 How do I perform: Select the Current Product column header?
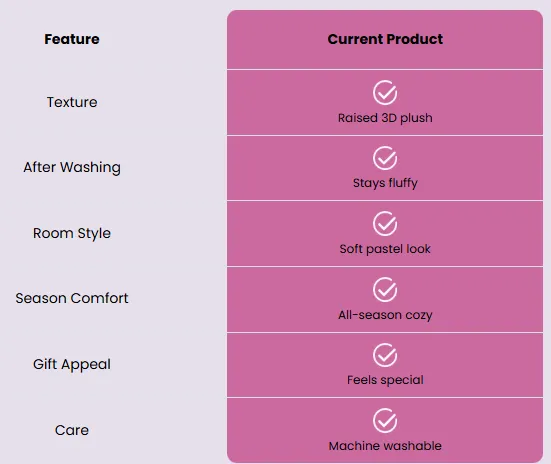[x=385, y=39]
